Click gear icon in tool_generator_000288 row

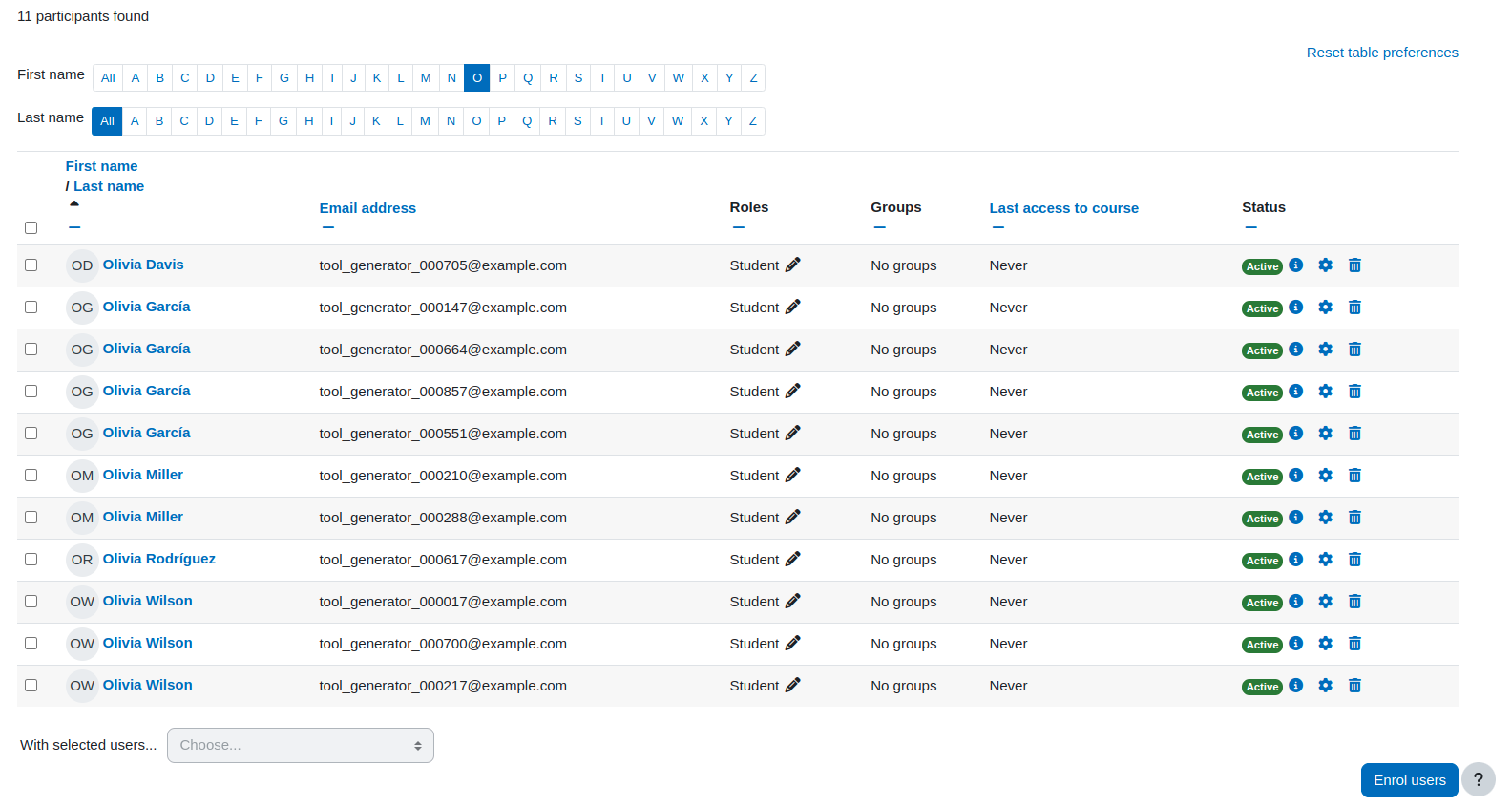[x=1325, y=517]
